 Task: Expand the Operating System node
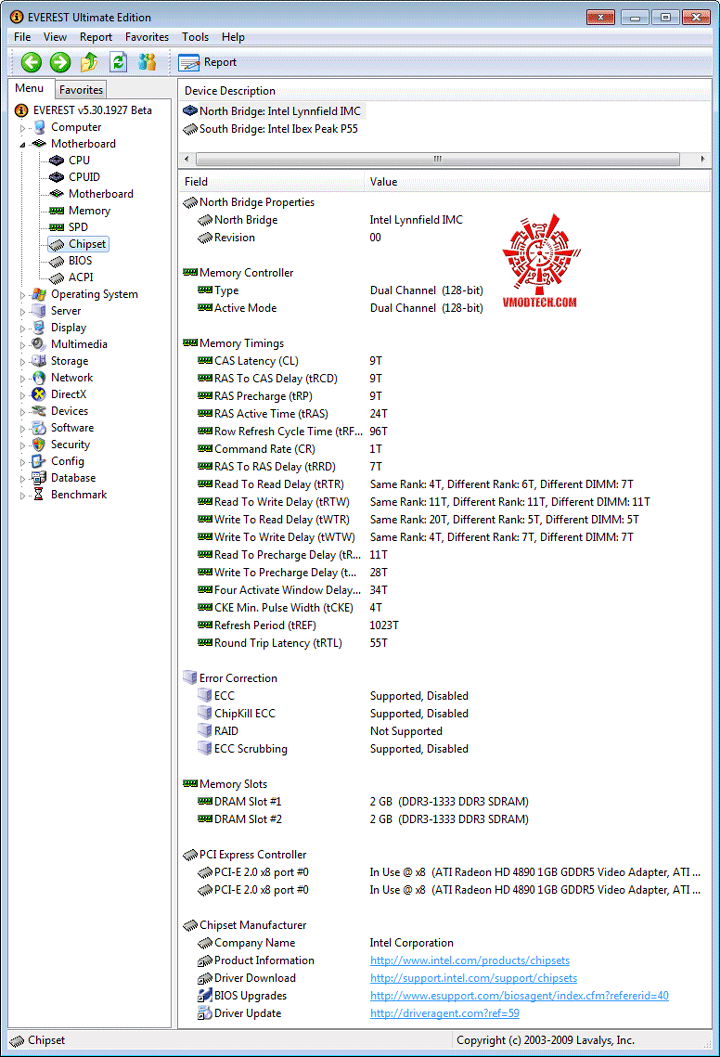22,295
